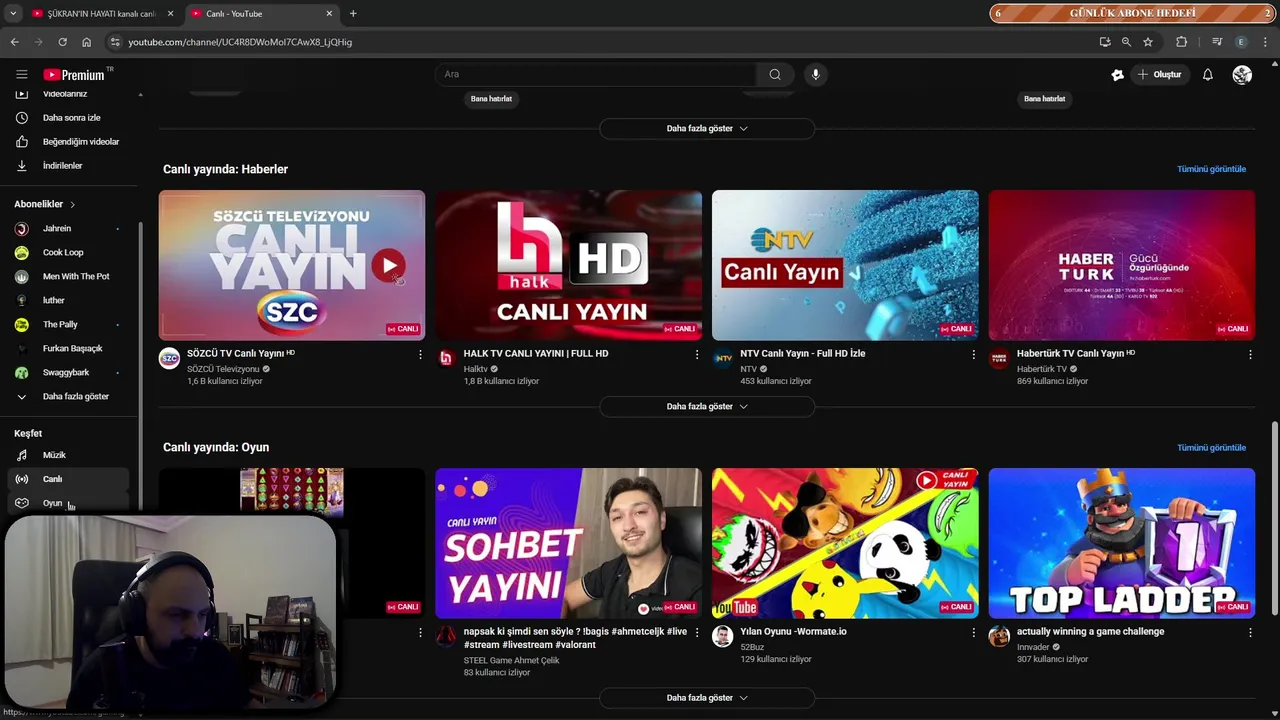Click the search magnifier button

pos(775,74)
